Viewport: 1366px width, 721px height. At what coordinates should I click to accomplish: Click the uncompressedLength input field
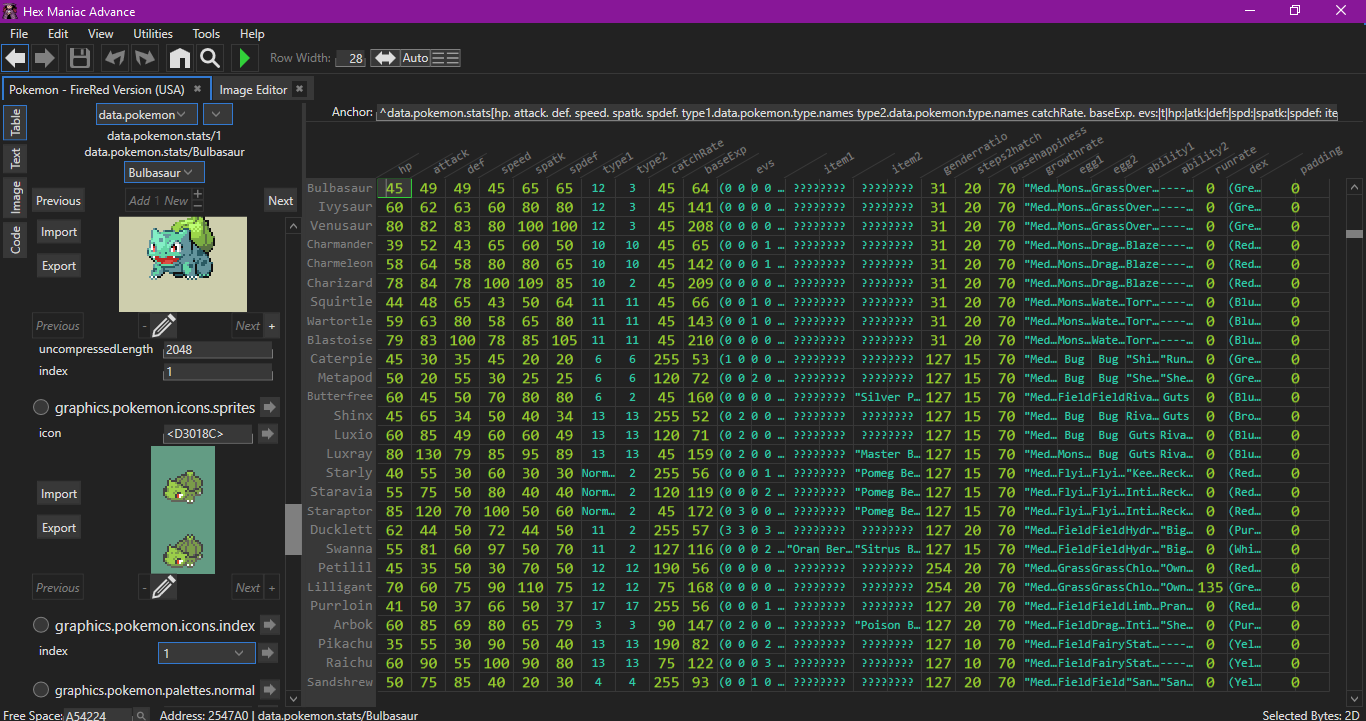pos(217,350)
